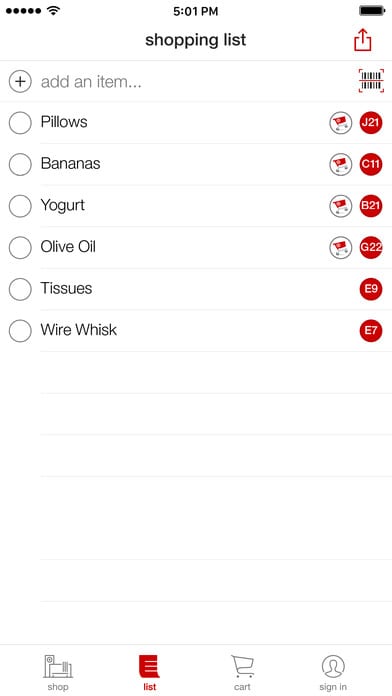Tap the plus icon to add item
392x696 pixels.
pos(20,82)
